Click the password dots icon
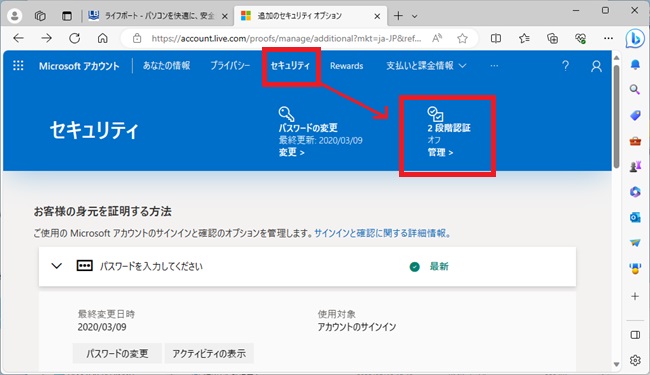The width and height of the screenshot is (650, 375). (x=85, y=266)
